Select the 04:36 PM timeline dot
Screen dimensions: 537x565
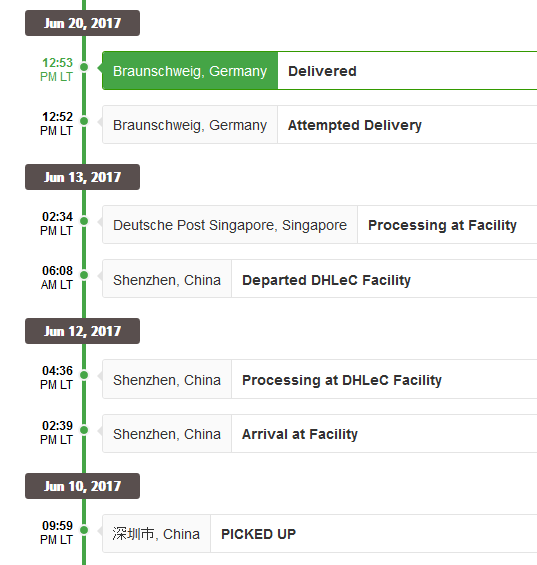(84, 375)
